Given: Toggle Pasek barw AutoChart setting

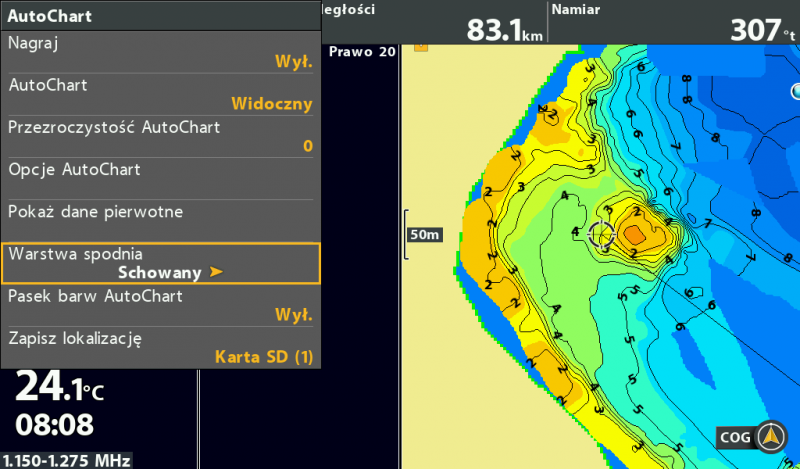Looking at the screenshot, I should coord(160,305).
